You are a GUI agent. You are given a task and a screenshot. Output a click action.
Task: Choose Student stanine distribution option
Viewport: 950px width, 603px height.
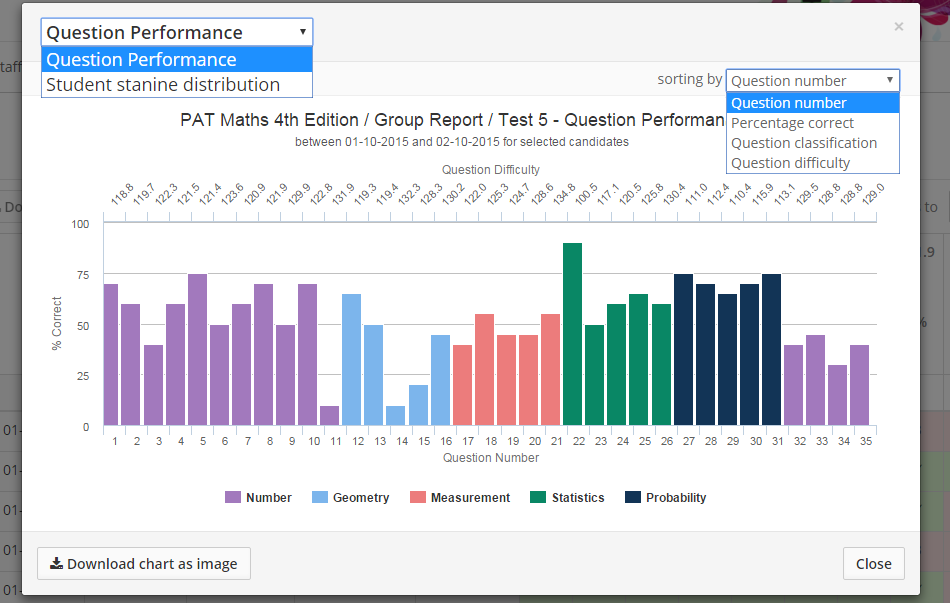point(176,84)
